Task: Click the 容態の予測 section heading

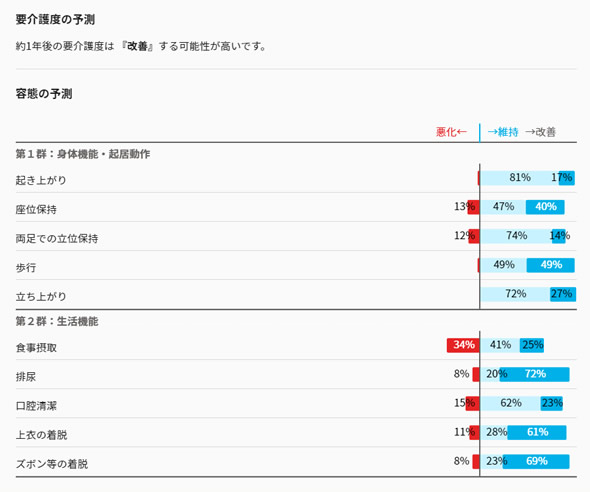Action: [x=44, y=94]
